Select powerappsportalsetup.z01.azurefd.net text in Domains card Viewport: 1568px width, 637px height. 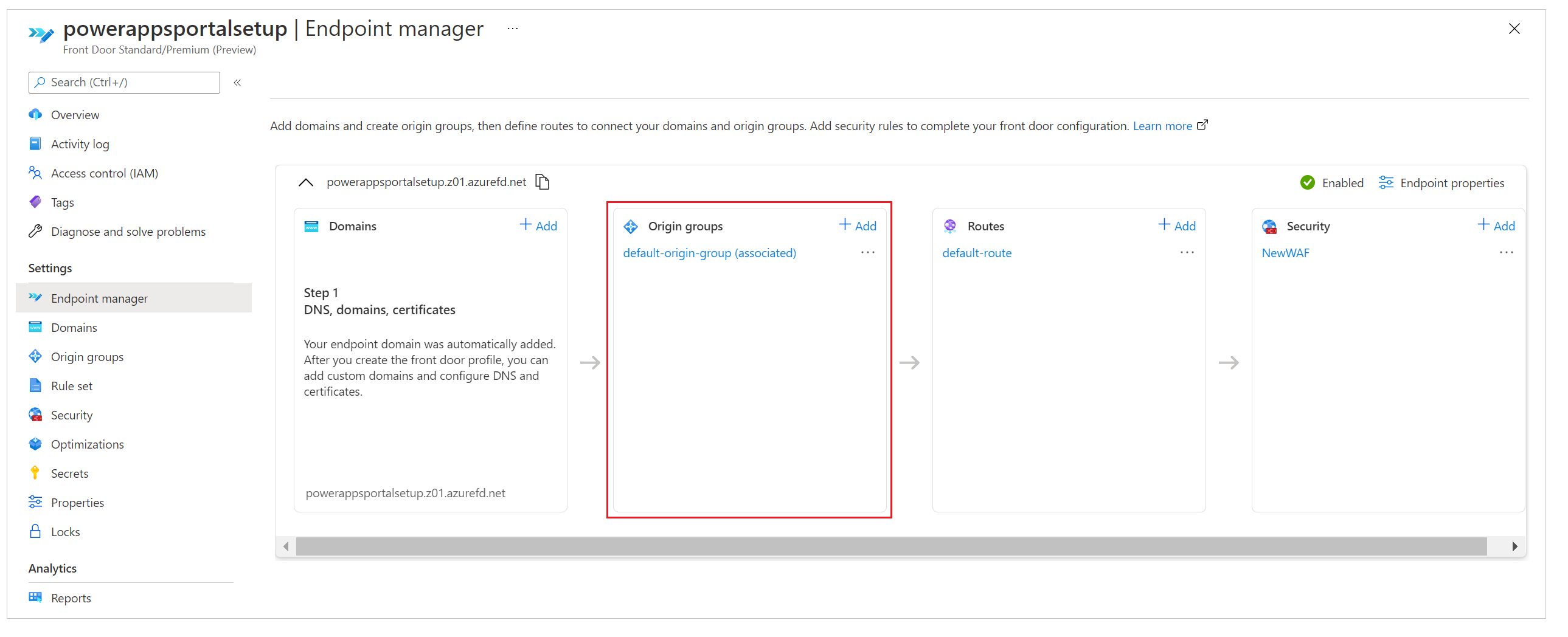point(406,493)
